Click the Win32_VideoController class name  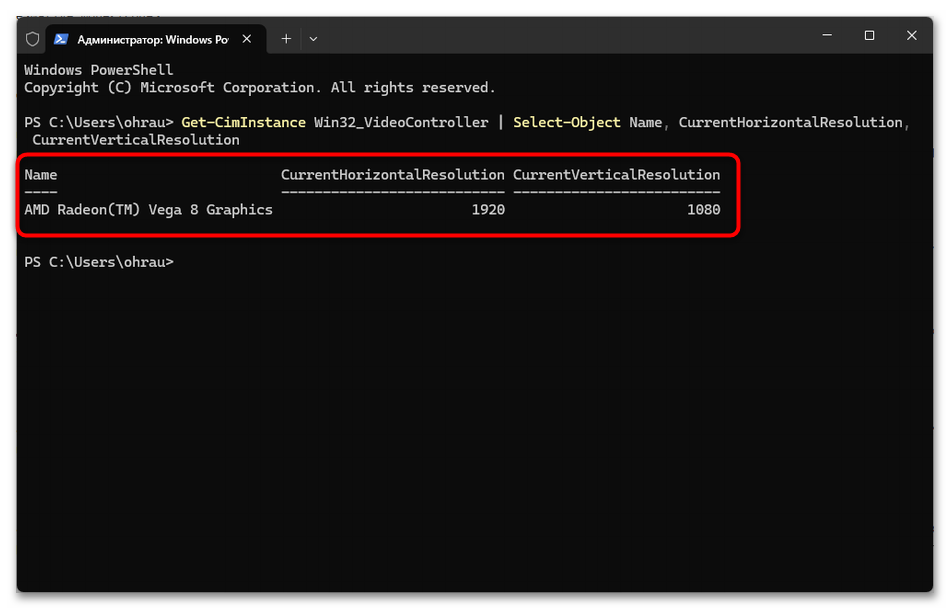[401, 122]
